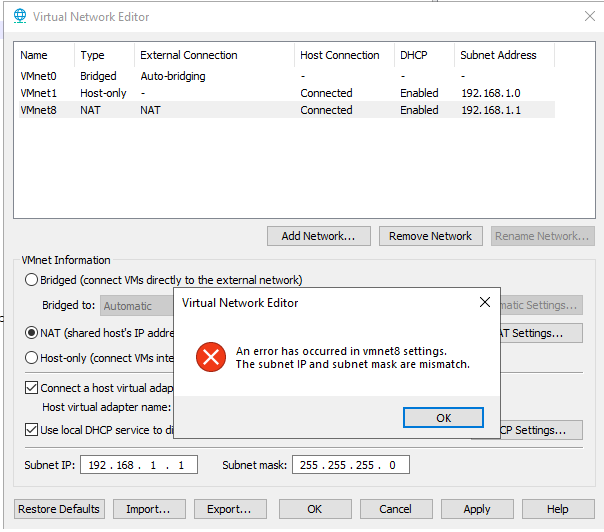
Task: Select the Bridged radio button
Action: (32, 280)
